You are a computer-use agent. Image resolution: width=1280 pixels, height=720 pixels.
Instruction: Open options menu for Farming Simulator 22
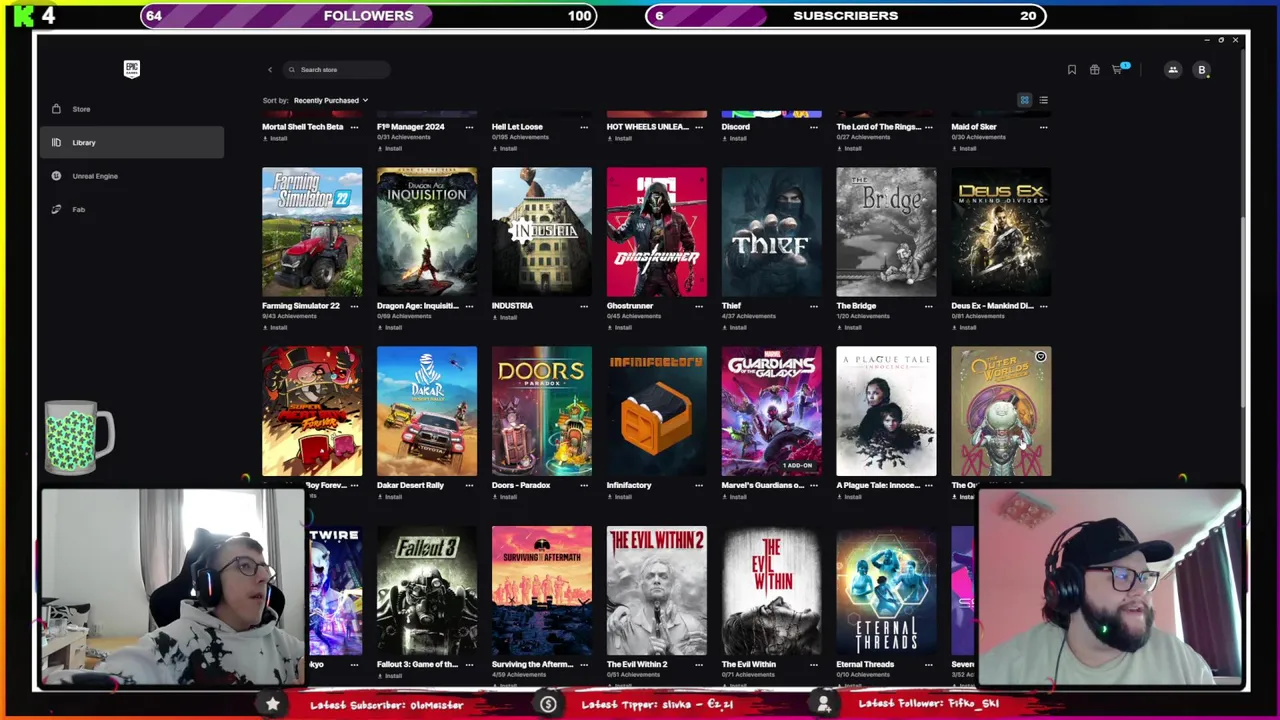tap(354, 306)
